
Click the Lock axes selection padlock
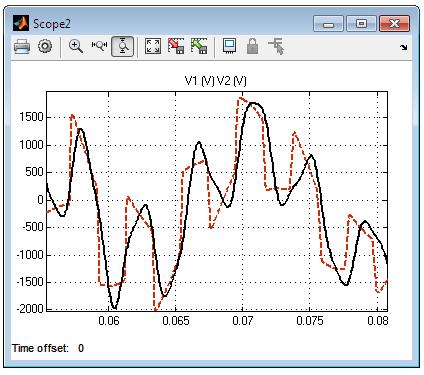click(x=252, y=46)
